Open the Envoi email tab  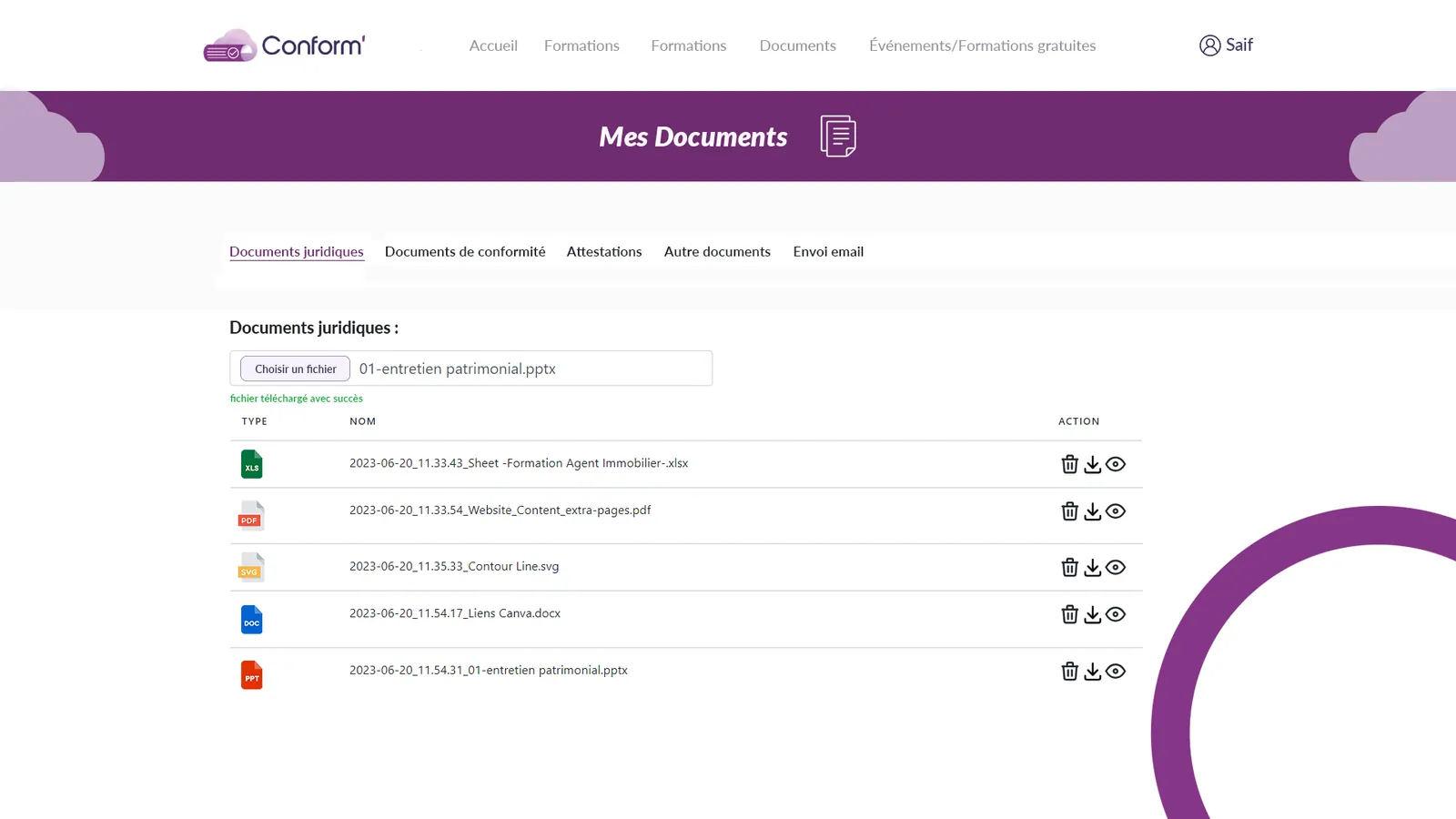(x=828, y=252)
